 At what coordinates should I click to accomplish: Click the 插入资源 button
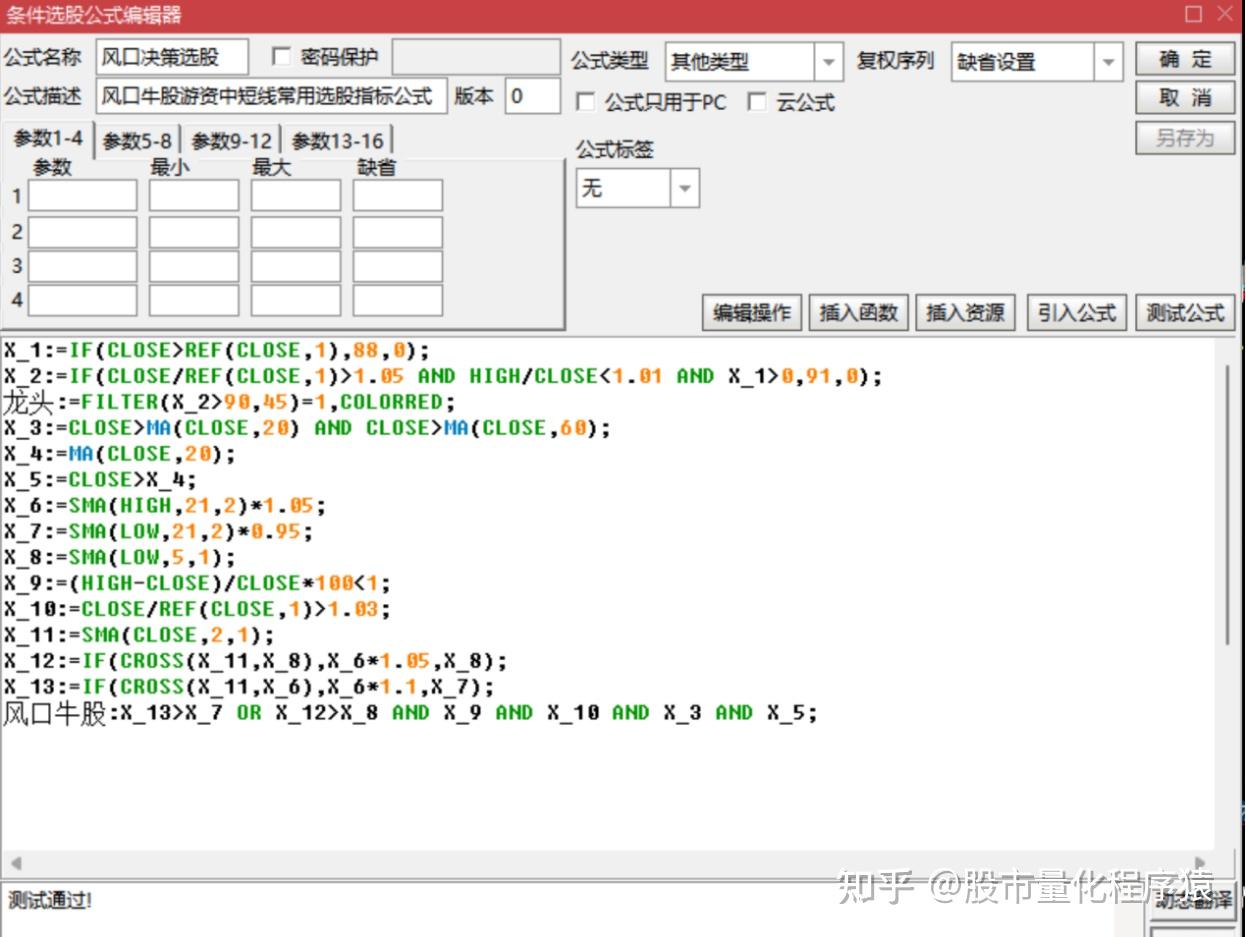(x=965, y=313)
